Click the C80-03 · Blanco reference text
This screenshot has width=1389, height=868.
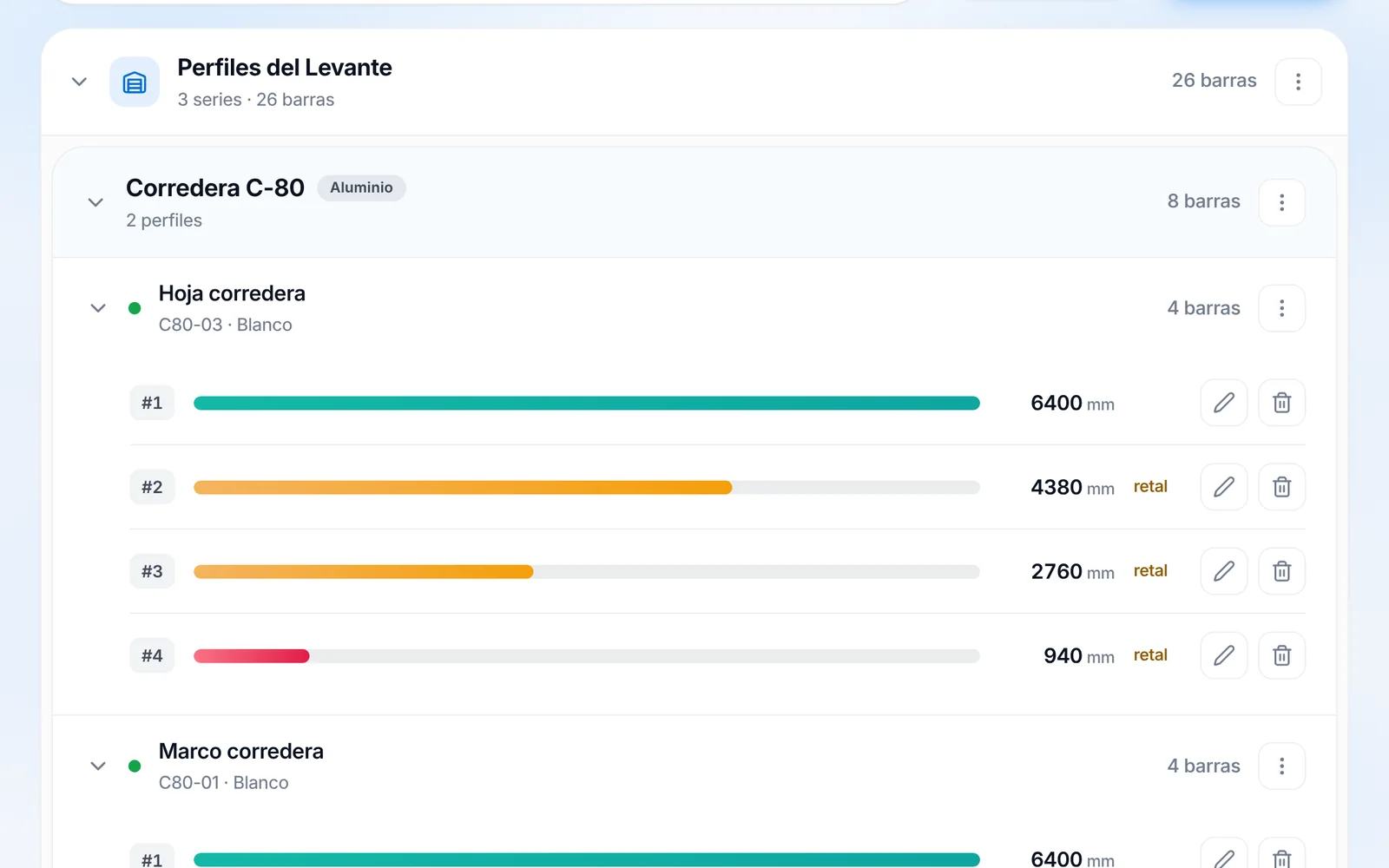click(226, 325)
